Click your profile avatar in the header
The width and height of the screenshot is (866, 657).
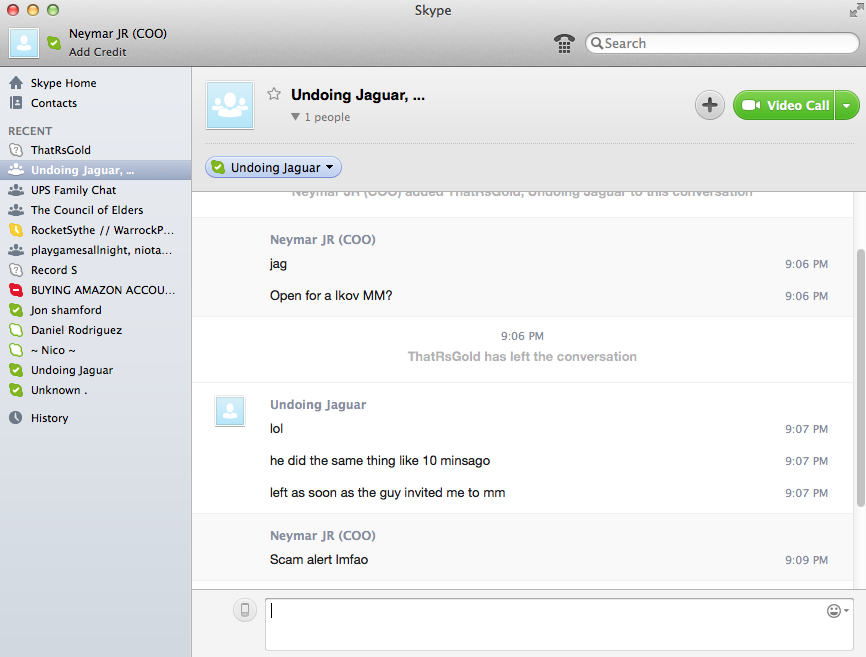[24, 43]
